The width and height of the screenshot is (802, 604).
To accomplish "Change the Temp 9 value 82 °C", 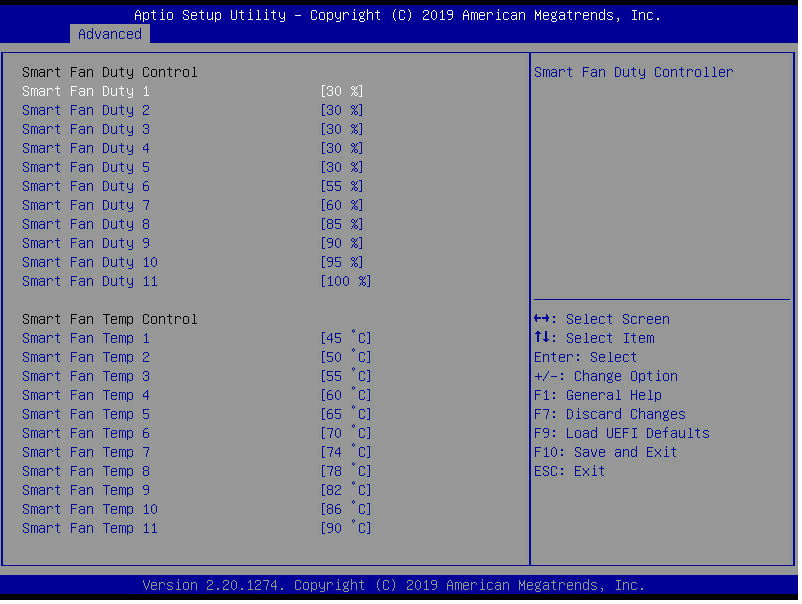I will click(x=346, y=490).
